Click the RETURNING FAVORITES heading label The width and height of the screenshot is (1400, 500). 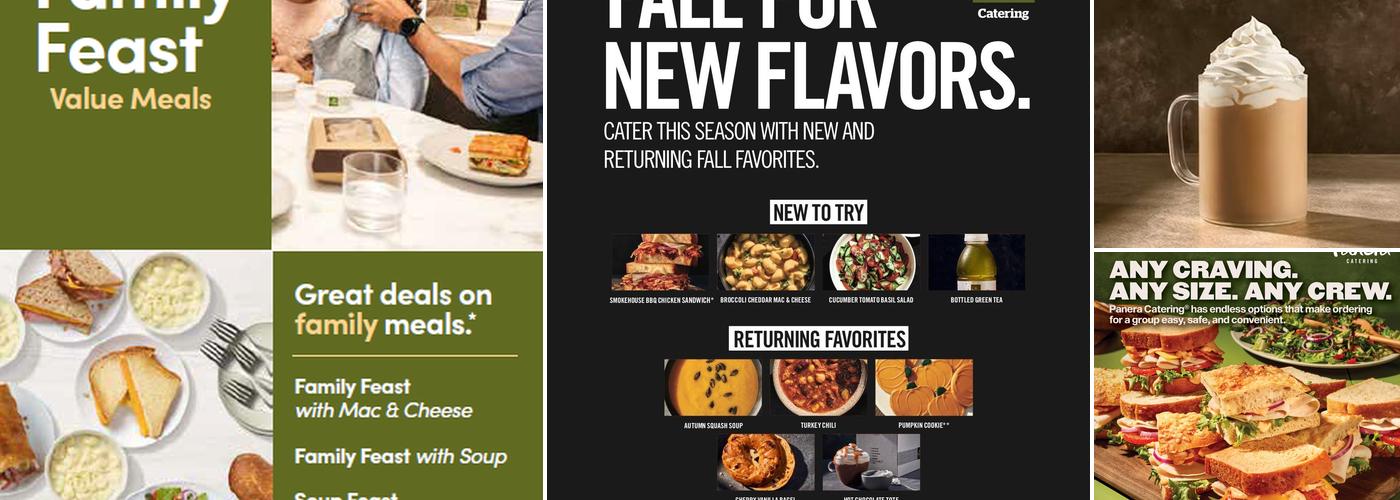[x=818, y=338]
